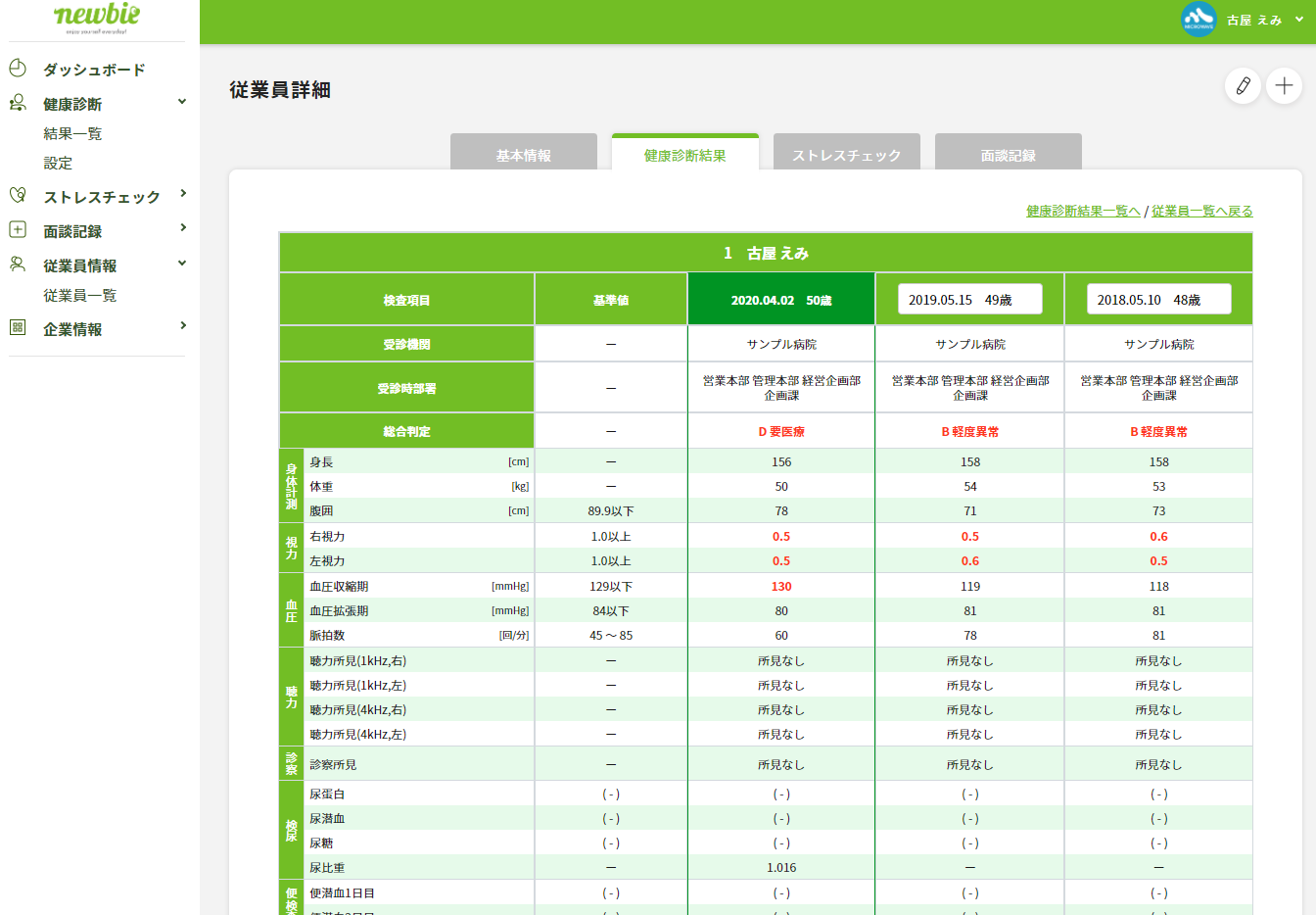Image resolution: width=1316 pixels, height=915 pixels.
Task: Click the red 130 blood pressure value
Action: [781, 586]
